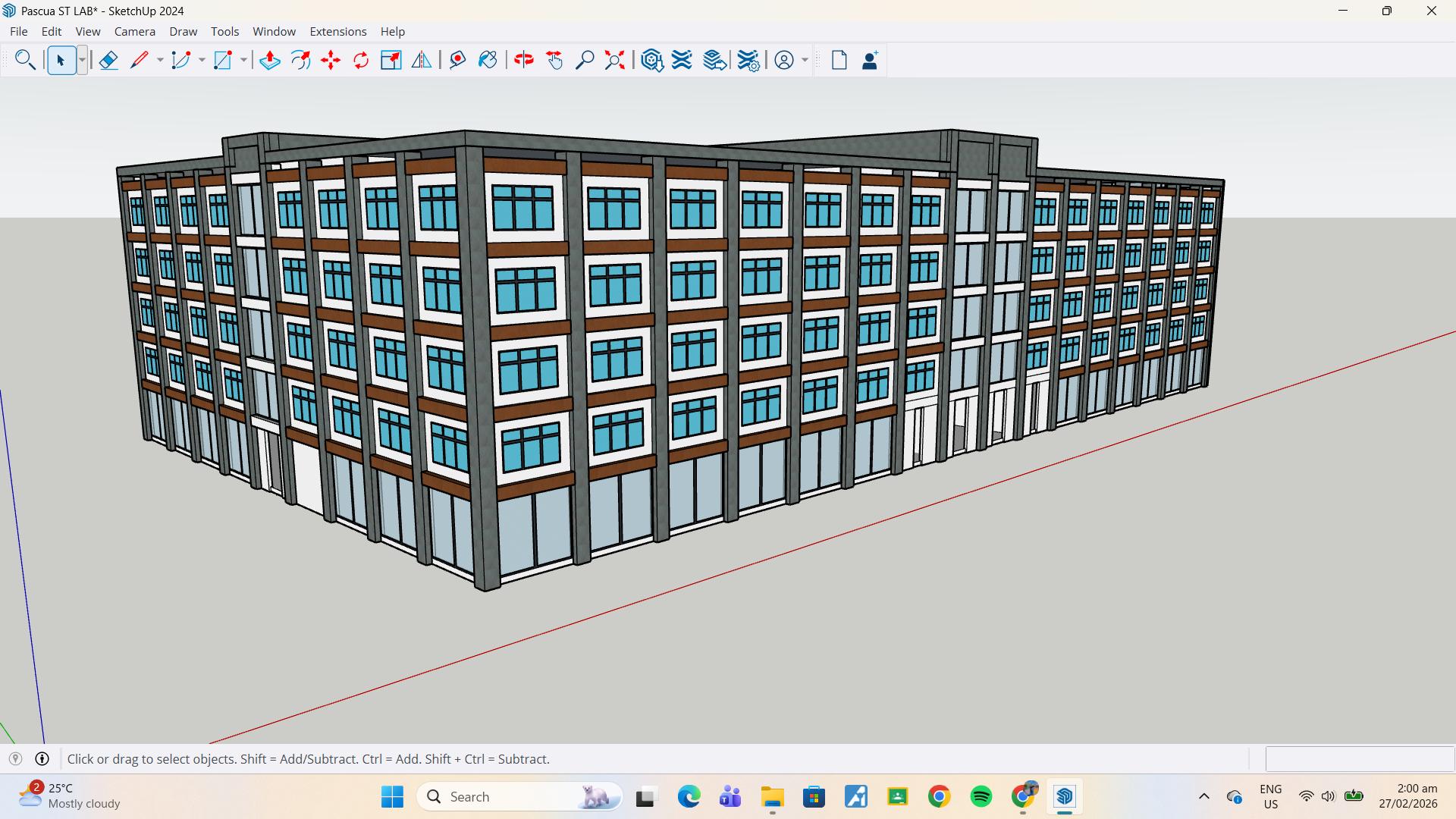
Task: Open the Camera menu
Action: click(134, 31)
